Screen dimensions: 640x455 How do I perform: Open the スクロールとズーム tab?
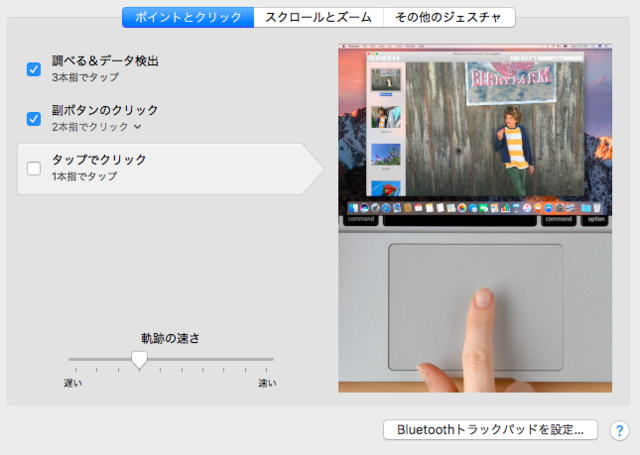(318, 17)
